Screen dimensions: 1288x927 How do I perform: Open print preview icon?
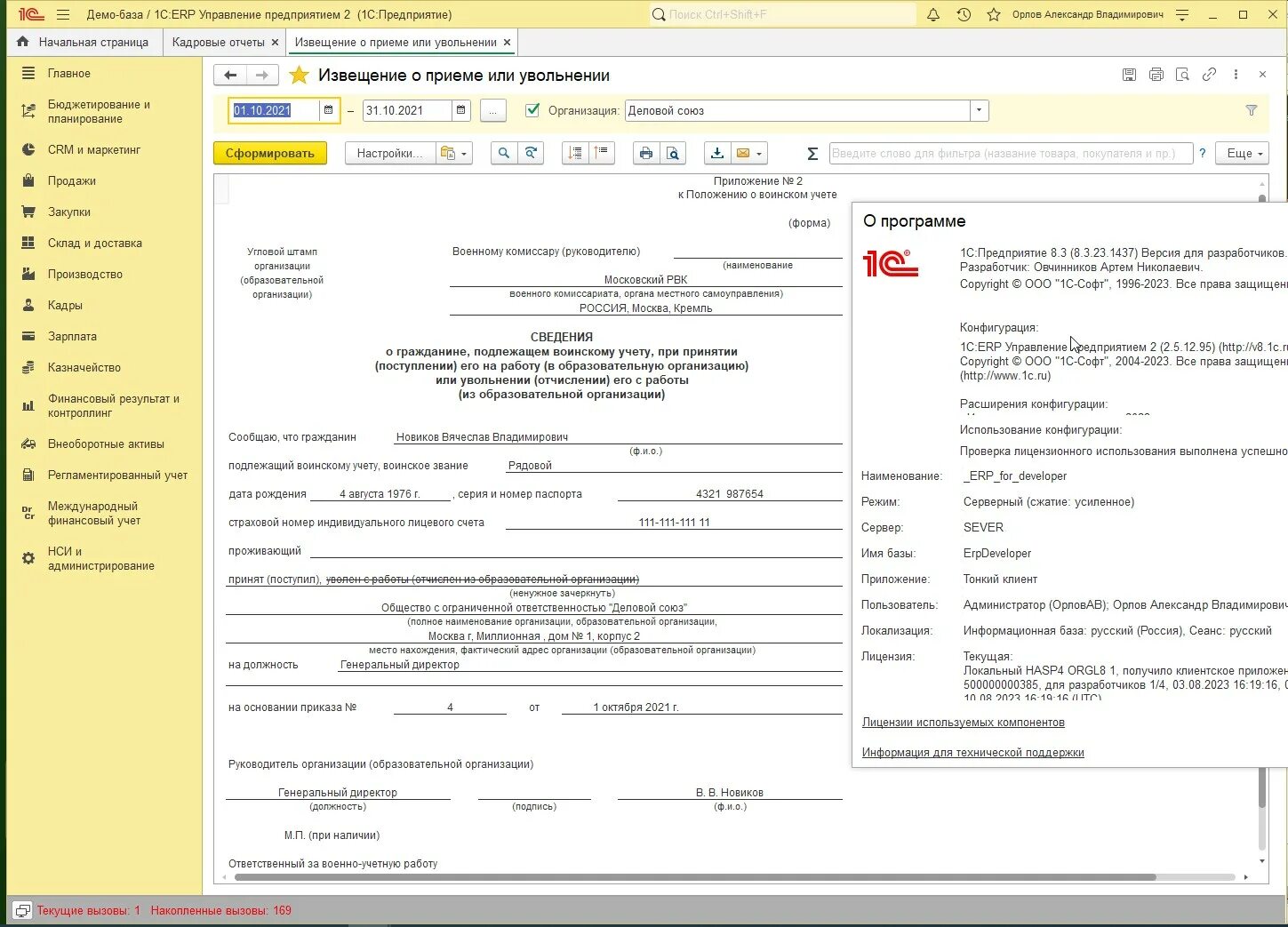click(x=673, y=153)
